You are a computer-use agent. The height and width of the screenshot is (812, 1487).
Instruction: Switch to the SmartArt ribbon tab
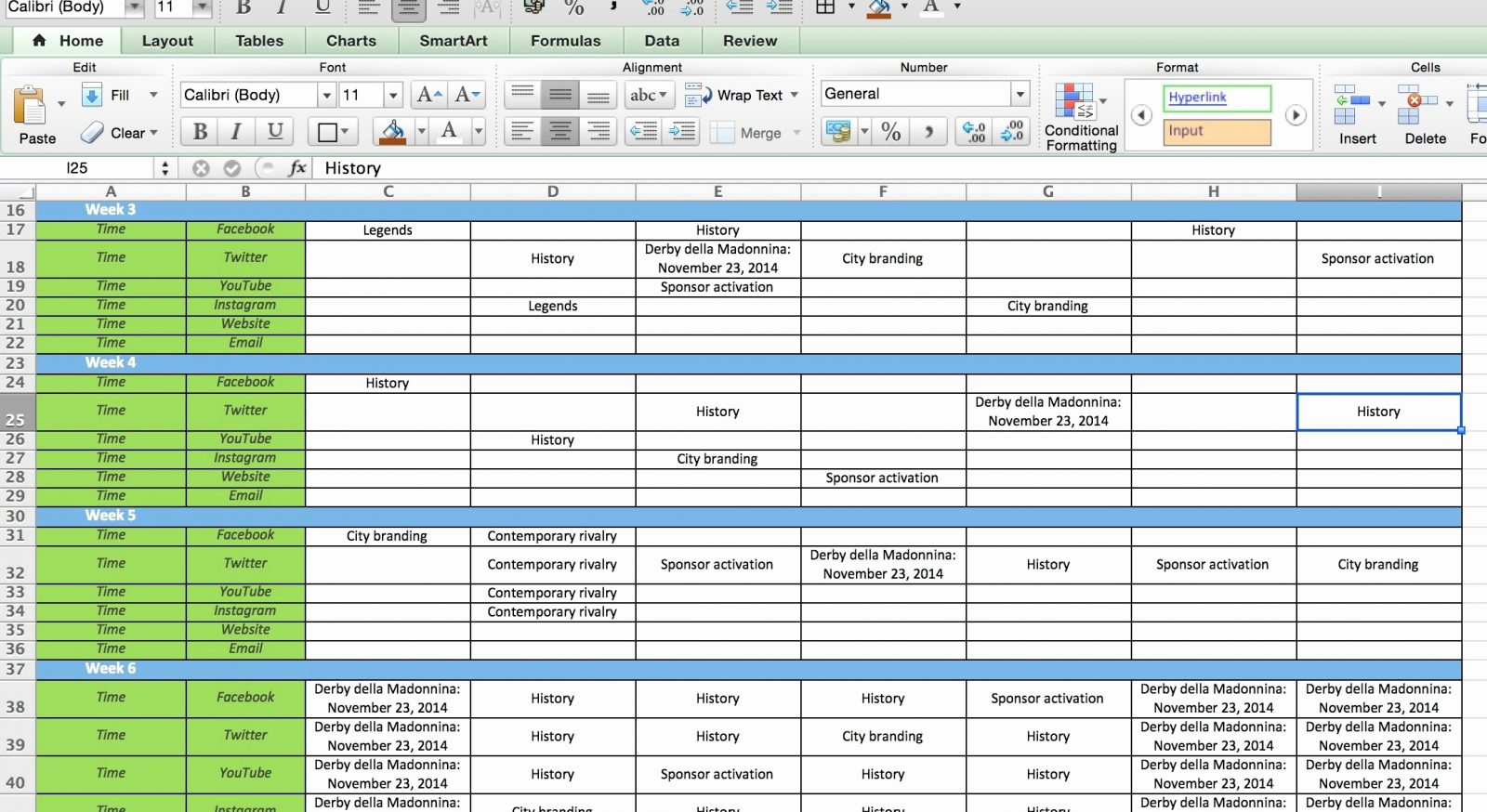pyautogui.click(x=454, y=41)
